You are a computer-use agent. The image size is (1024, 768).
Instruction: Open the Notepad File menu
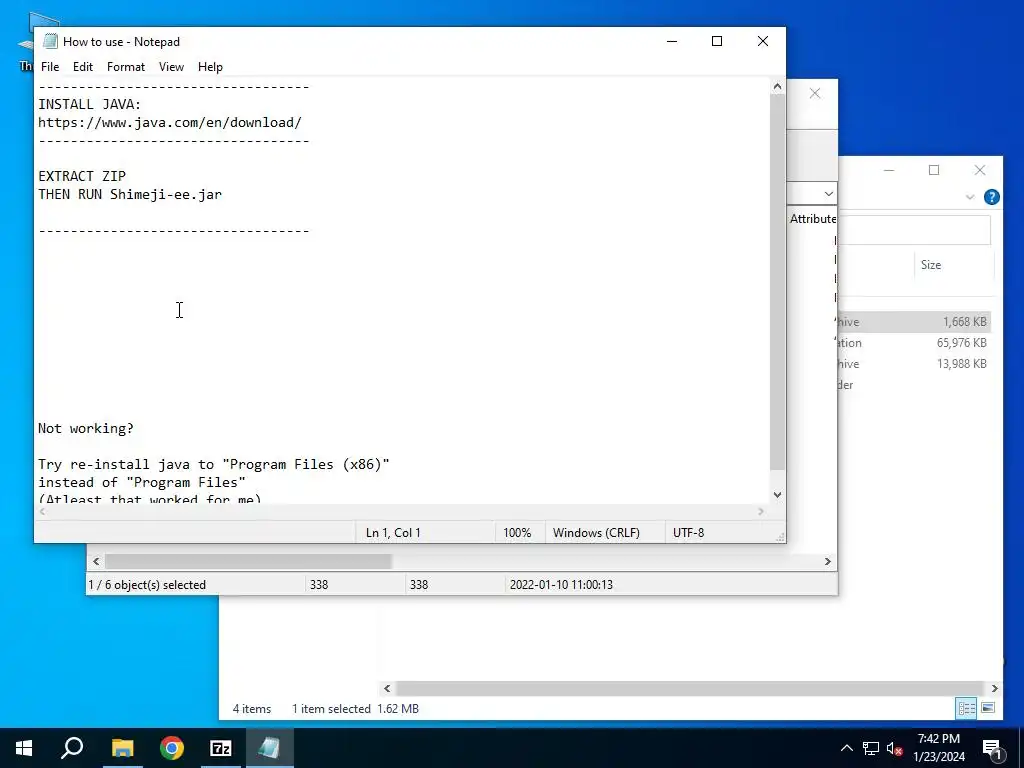(x=50, y=67)
